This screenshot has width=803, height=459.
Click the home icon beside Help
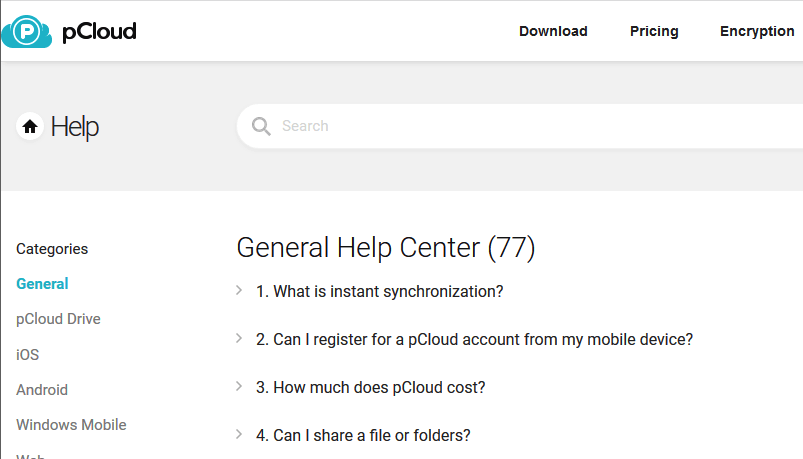(x=30, y=126)
